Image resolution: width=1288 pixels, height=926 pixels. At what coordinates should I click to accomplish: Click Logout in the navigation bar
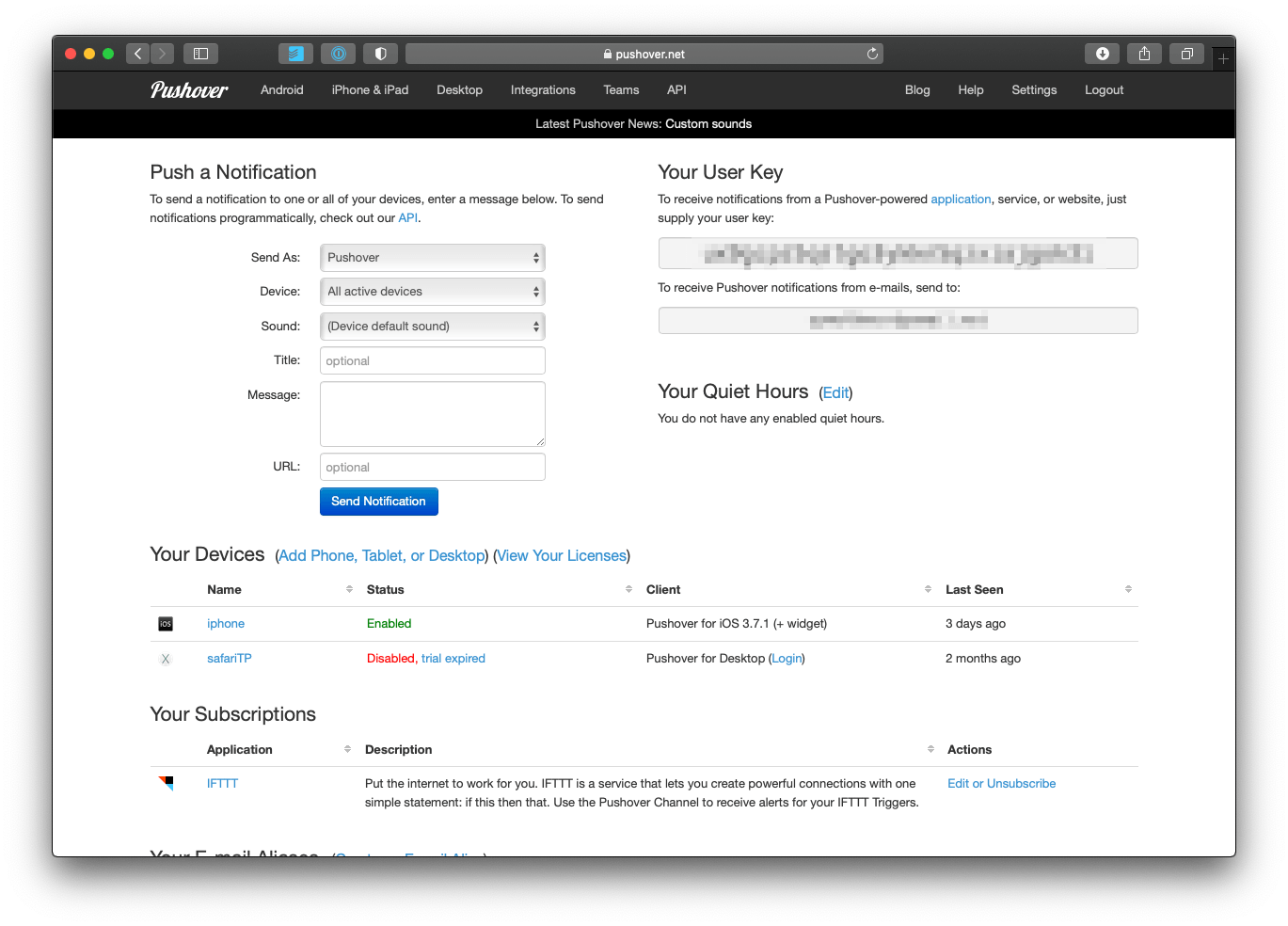(x=1105, y=90)
